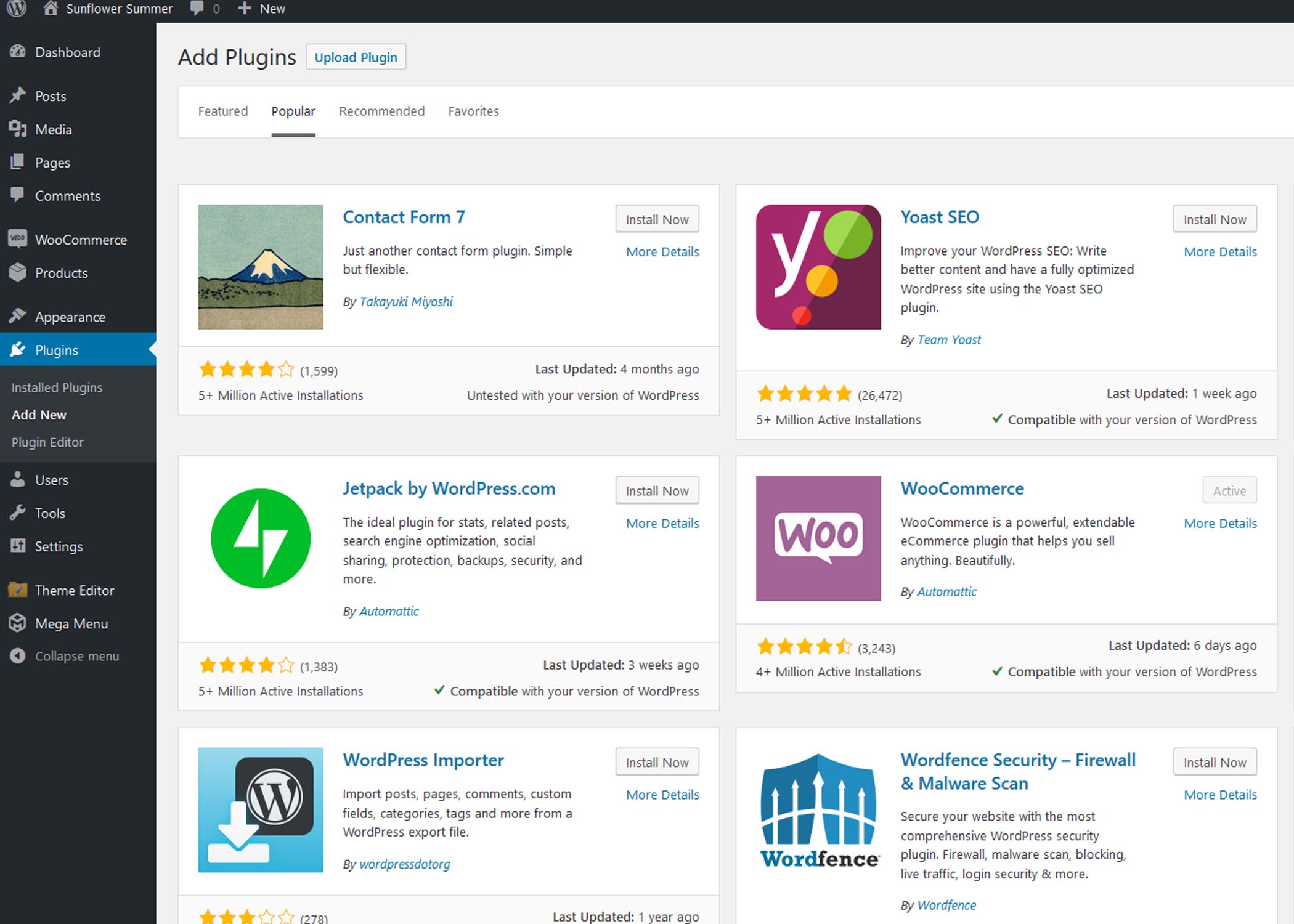Viewport: 1294px width, 924px height.
Task: Click the Active button for WooCommerce
Action: (1229, 491)
